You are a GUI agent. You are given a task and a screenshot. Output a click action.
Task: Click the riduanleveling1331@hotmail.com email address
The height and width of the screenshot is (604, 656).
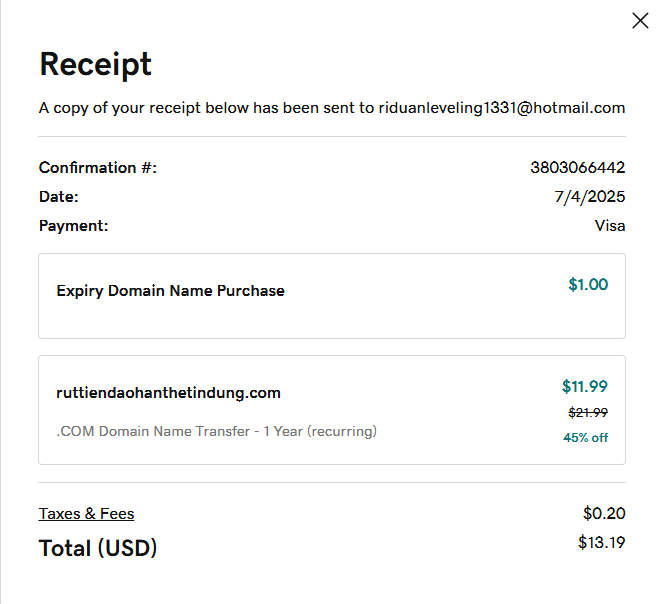point(502,108)
